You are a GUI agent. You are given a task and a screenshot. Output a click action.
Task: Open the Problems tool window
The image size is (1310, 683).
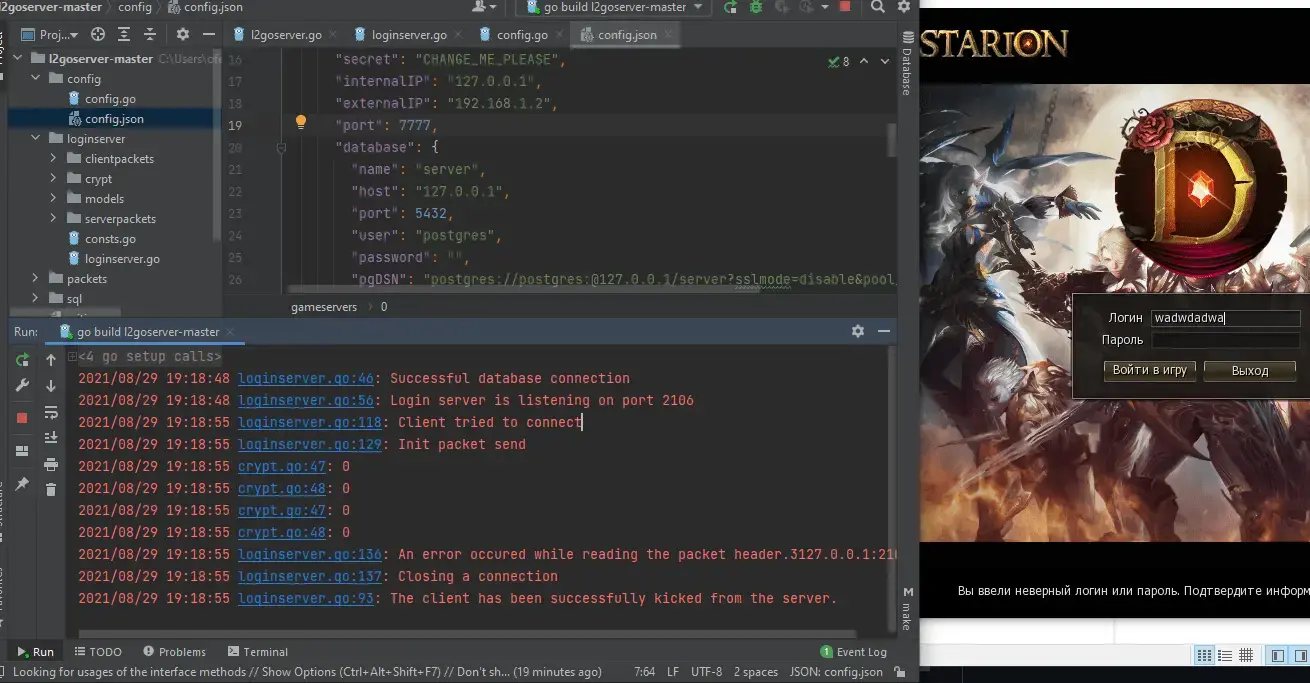[x=174, y=651]
